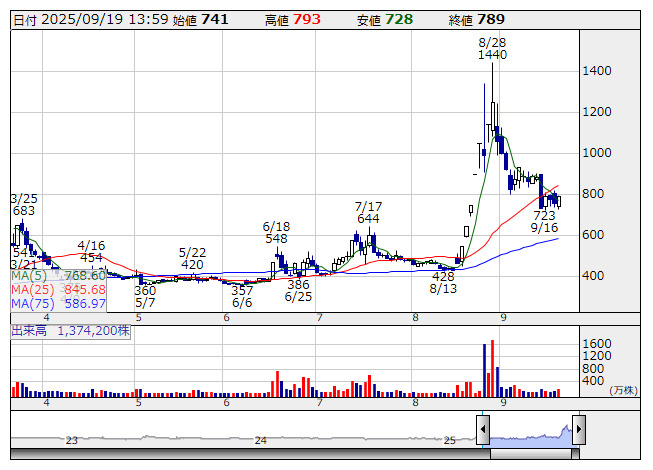Click the 5/22 high label at 420
The height and width of the screenshot is (470, 653).
(192, 258)
